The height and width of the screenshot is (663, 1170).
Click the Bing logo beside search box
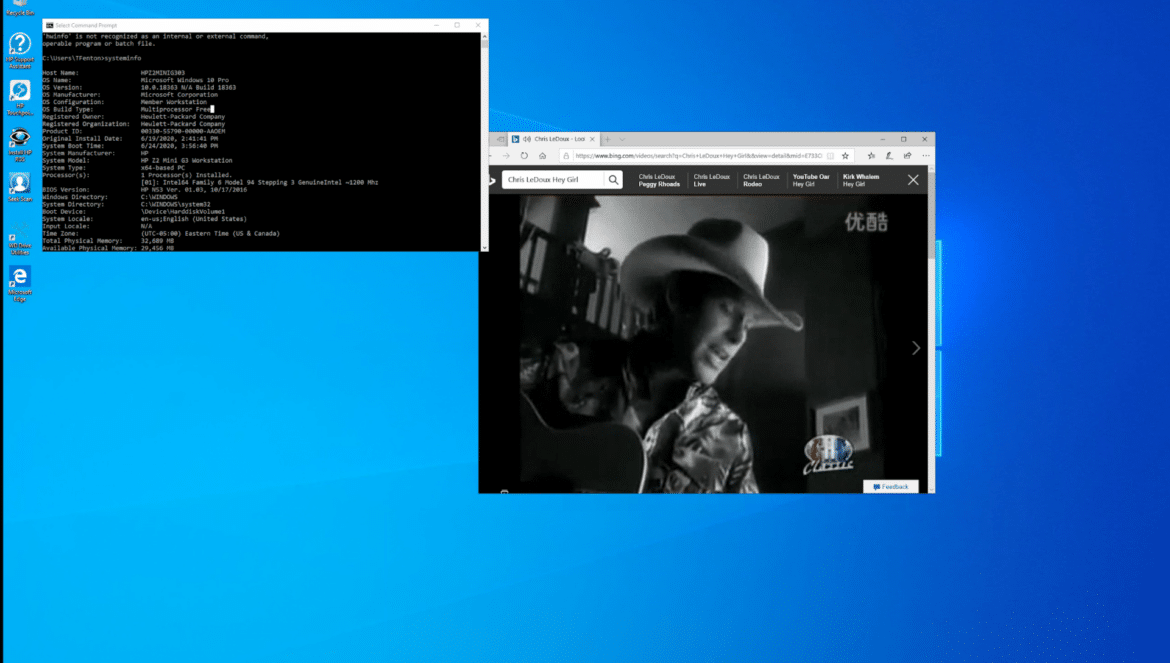tap(492, 180)
